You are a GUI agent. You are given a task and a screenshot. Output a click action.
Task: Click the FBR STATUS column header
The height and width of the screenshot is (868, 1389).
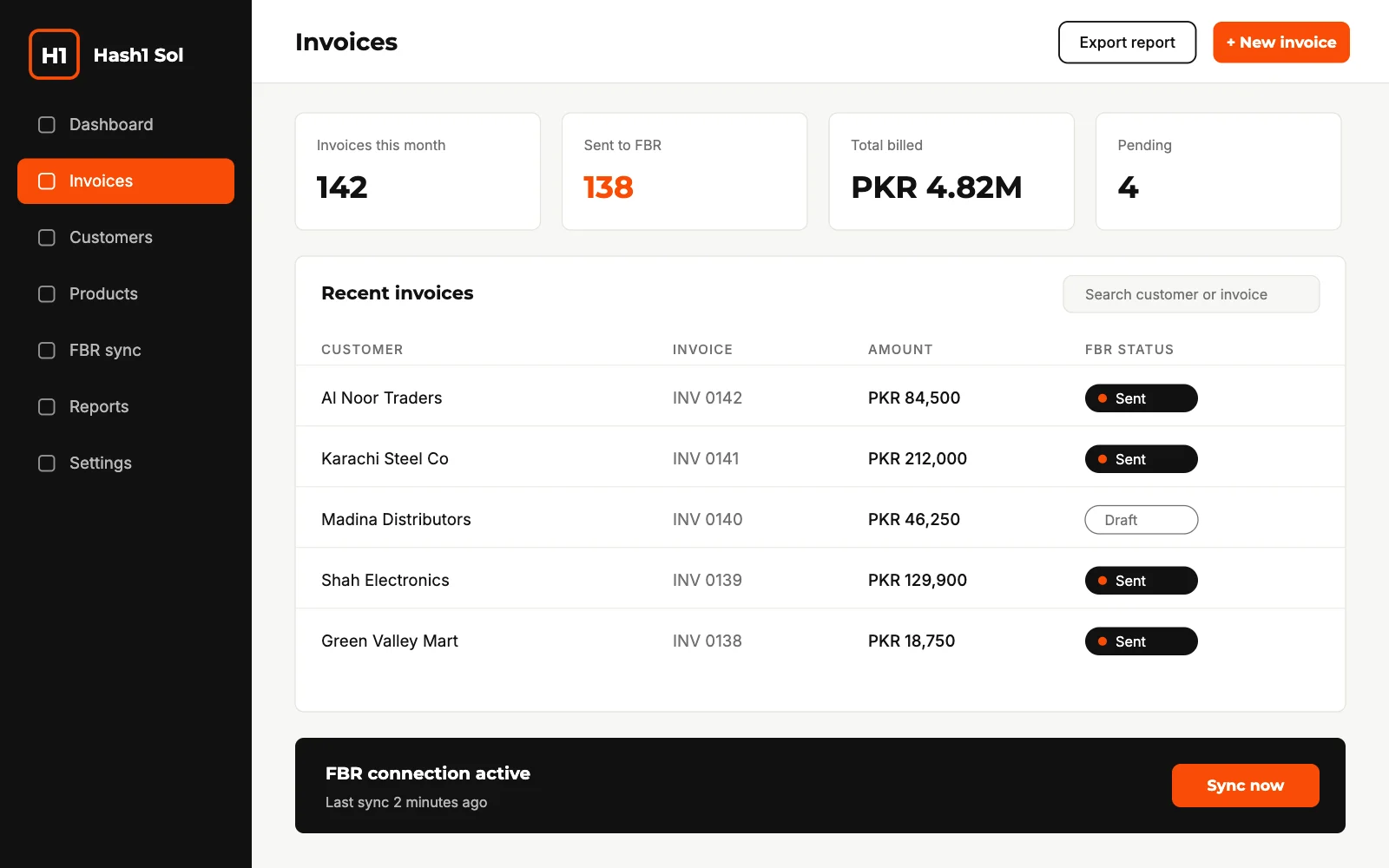pos(1129,350)
